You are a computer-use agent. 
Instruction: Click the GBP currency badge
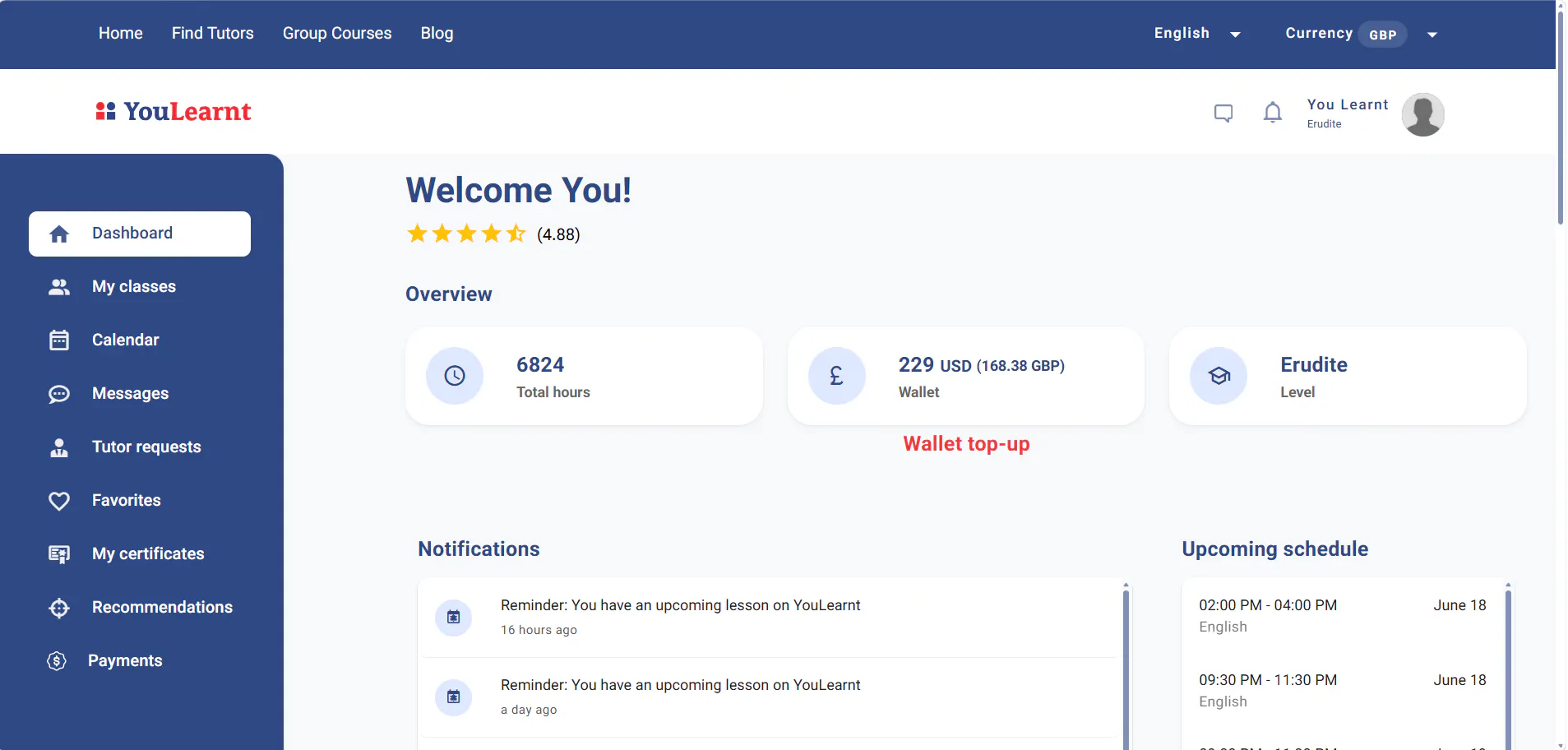pos(1382,35)
